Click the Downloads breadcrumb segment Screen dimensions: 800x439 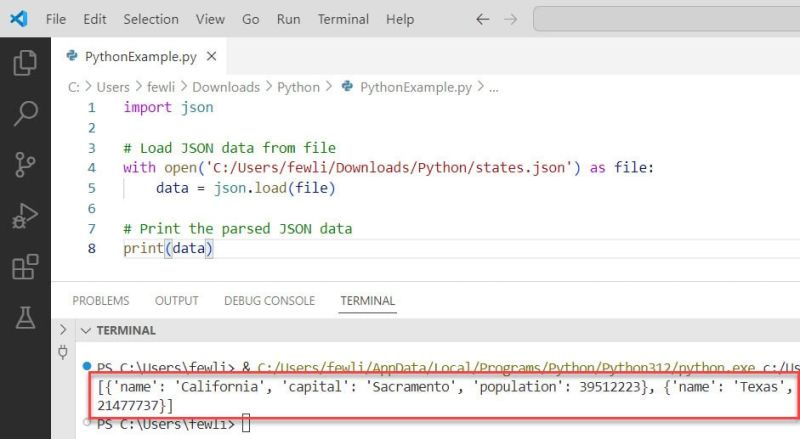coord(226,87)
